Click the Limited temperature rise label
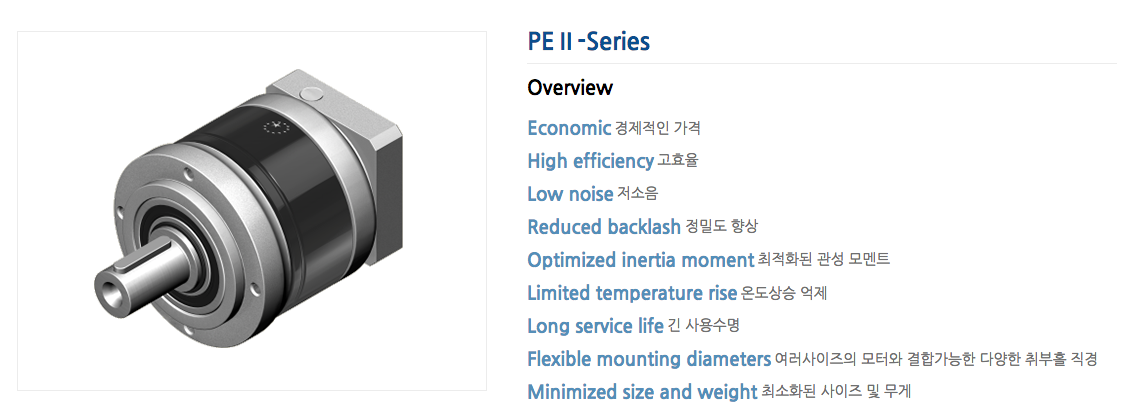This screenshot has height=419, width=1128. pyautogui.click(x=632, y=293)
